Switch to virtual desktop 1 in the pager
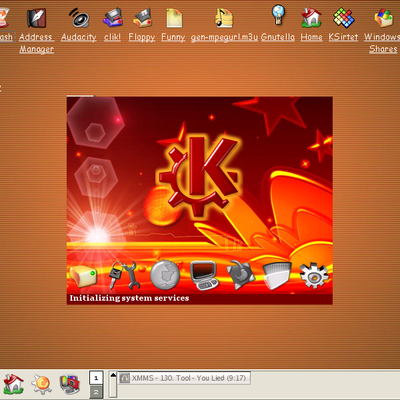 (96, 378)
